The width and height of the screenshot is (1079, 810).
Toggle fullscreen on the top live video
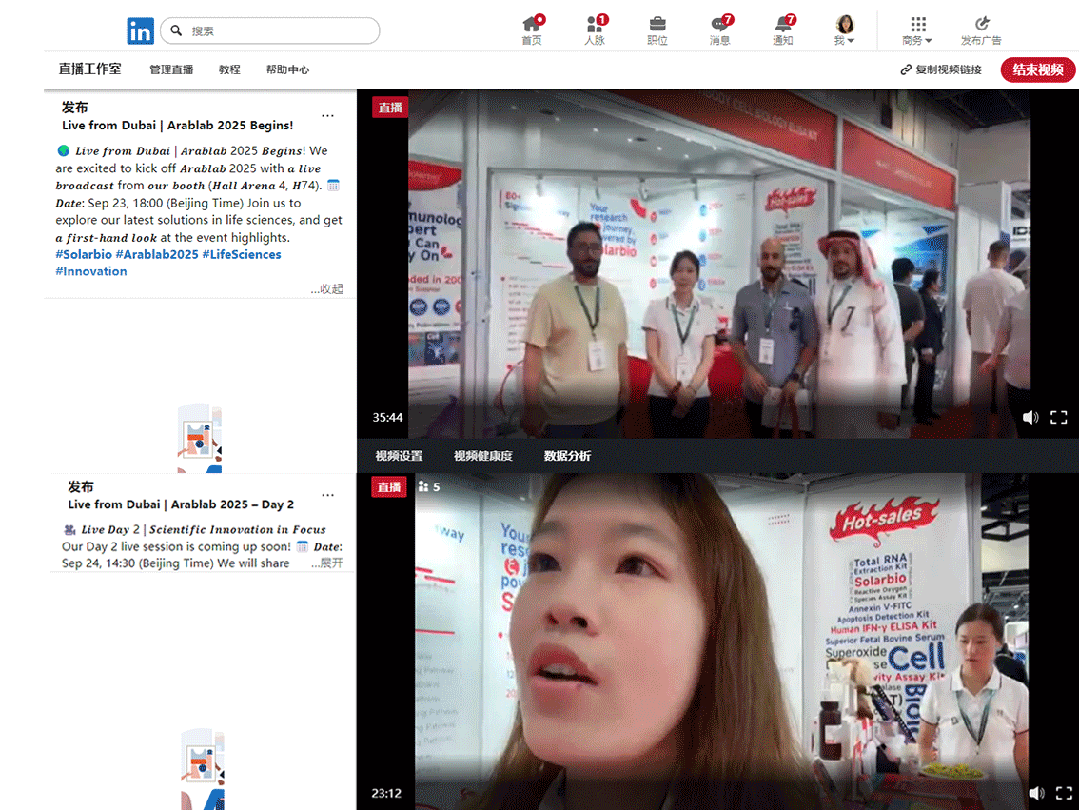(x=1058, y=418)
